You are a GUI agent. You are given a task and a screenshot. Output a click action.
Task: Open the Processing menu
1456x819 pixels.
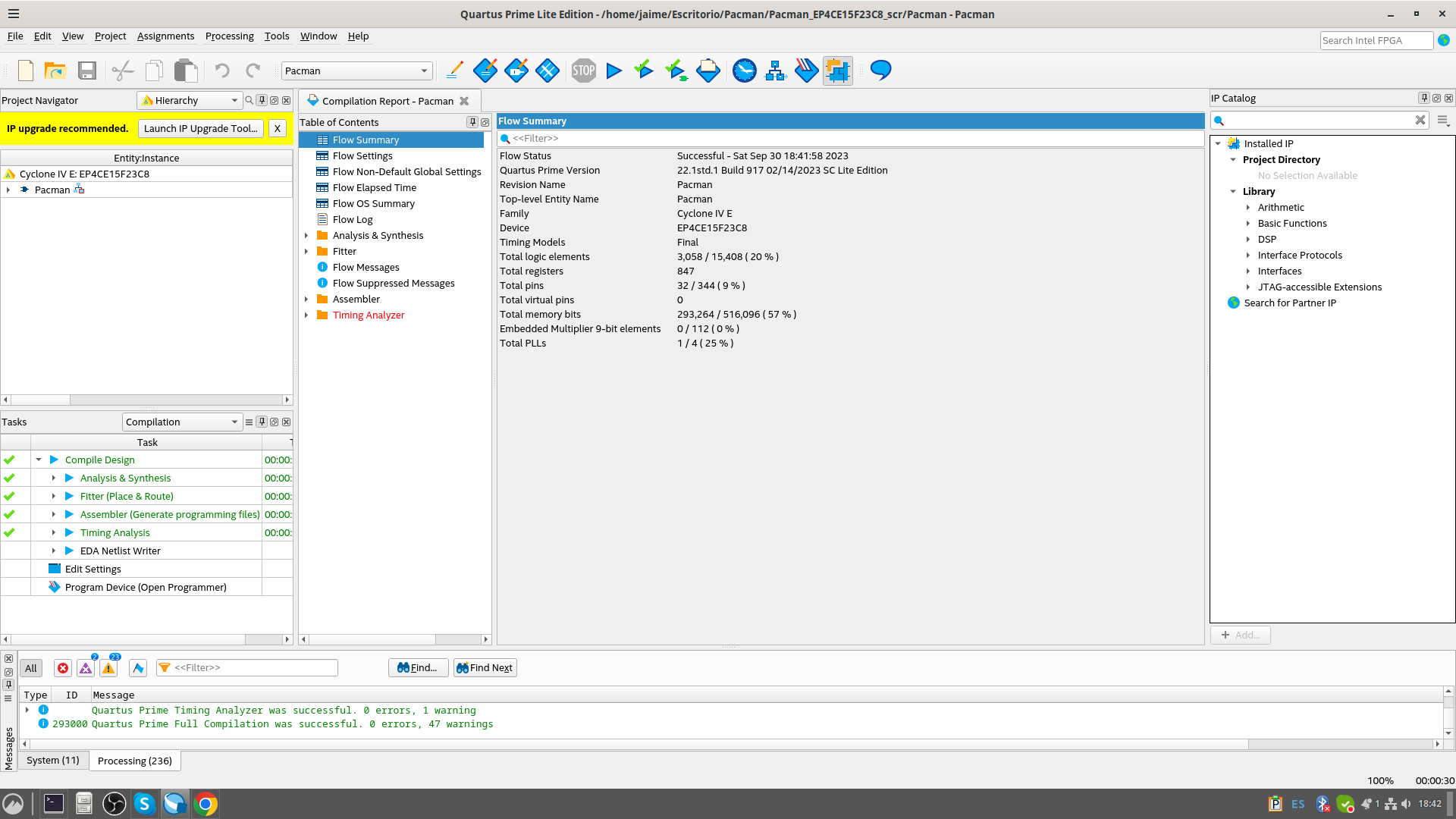pyautogui.click(x=229, y=36)
